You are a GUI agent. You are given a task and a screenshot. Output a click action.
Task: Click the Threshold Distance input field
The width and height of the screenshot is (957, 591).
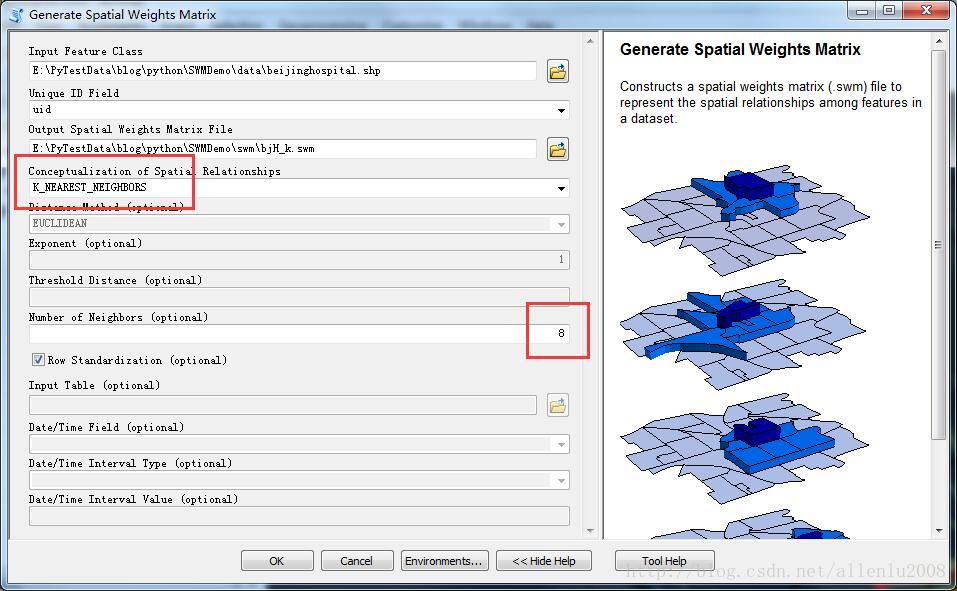[299, 297]
